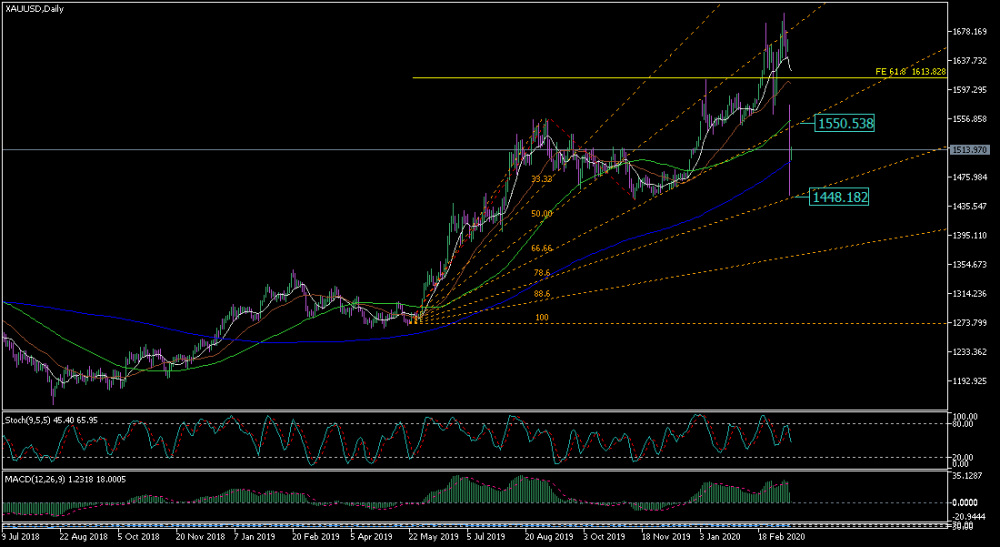Click the 1273.799 price axis label
This screenshot has height=547, width=1000.
pos(969,323)
